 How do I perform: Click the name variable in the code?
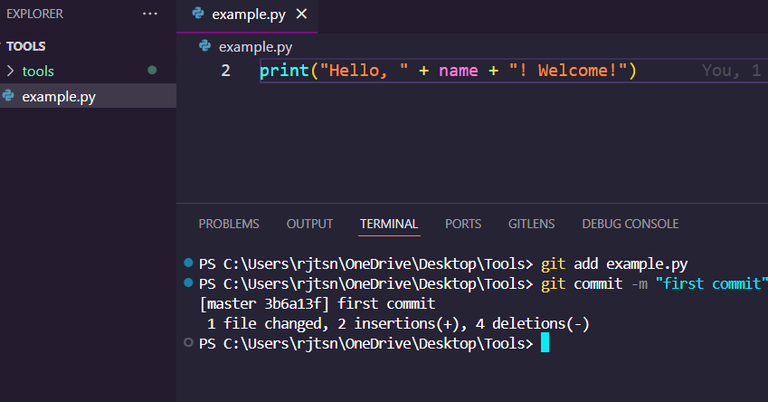(458, 71)
